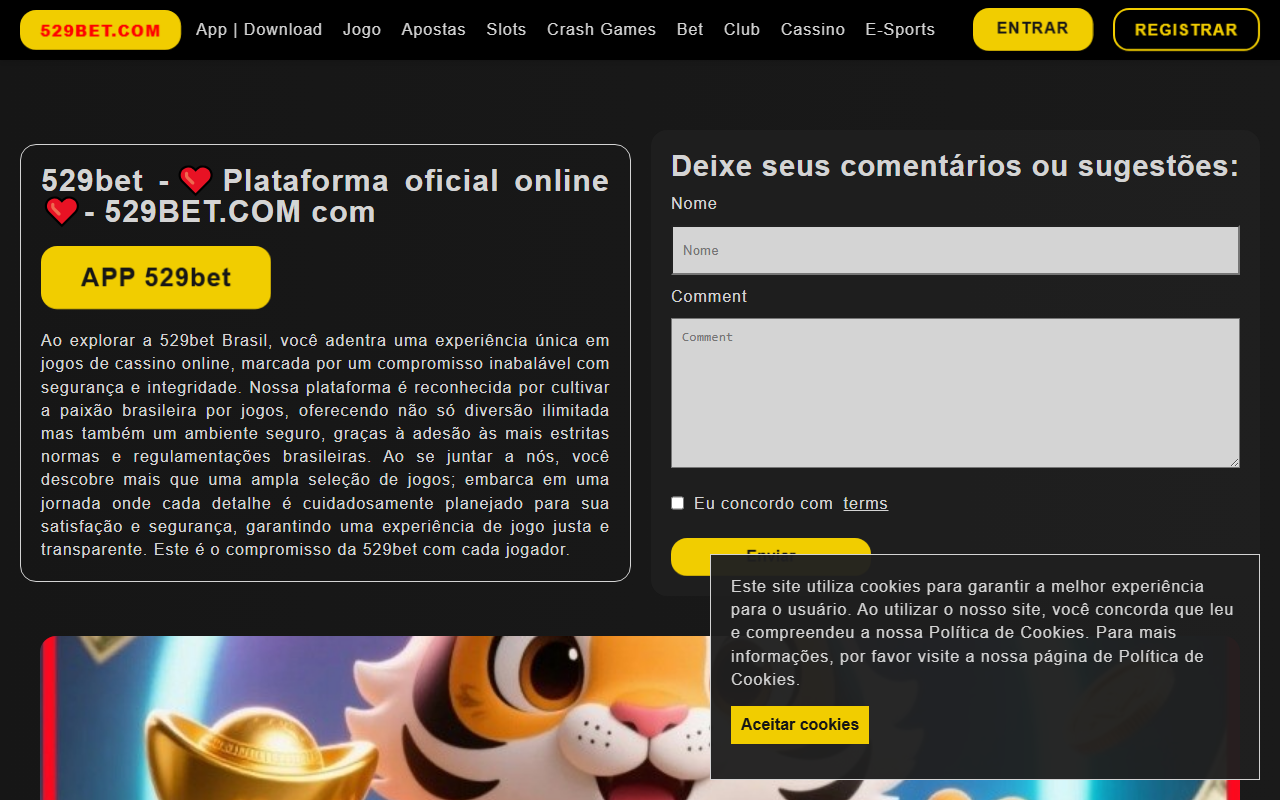
Task: Open the Club navigation item
Action: tap(742, 30)
